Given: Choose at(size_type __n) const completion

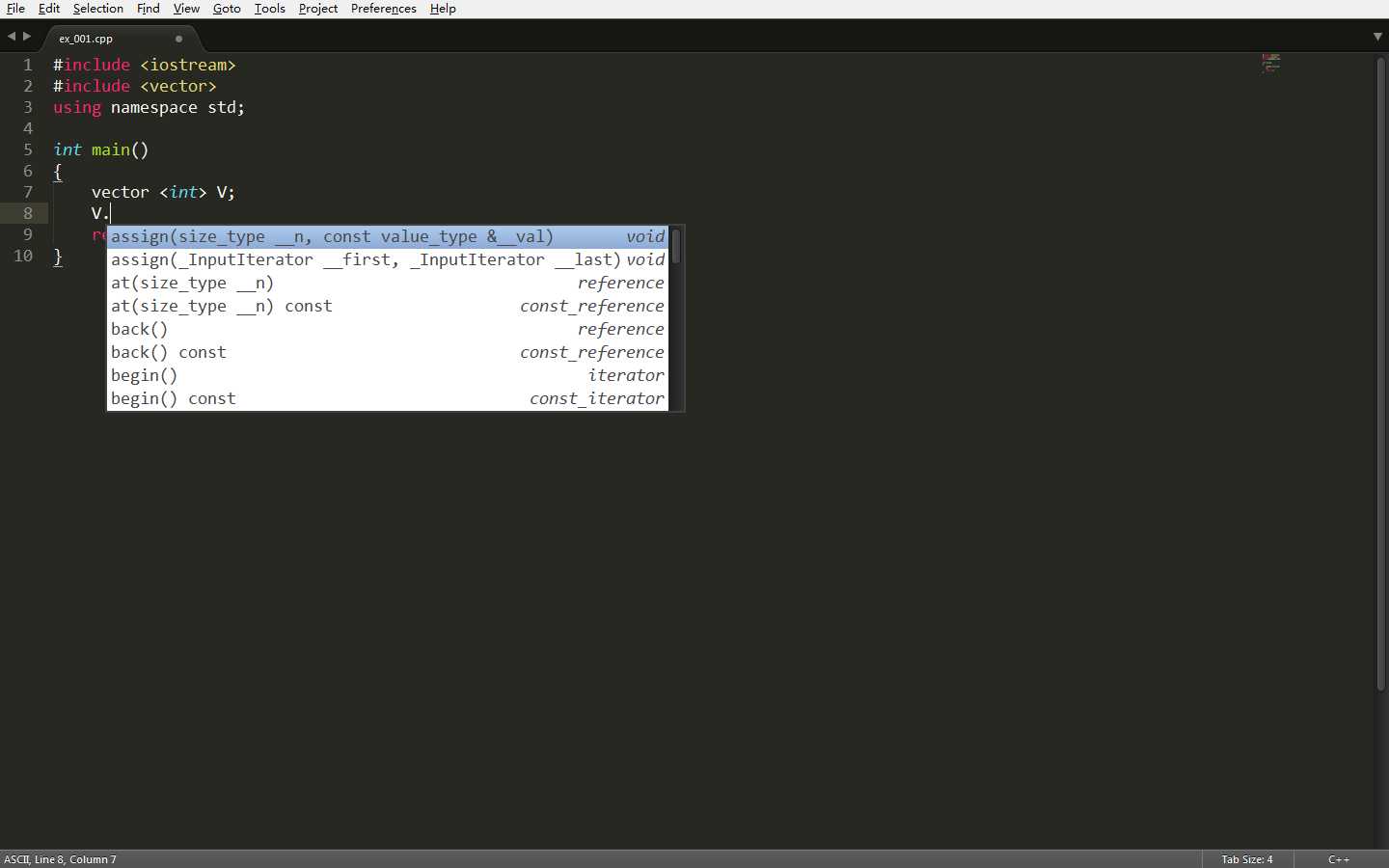Looking at the screenshot, I should click(x=388, y=306).
